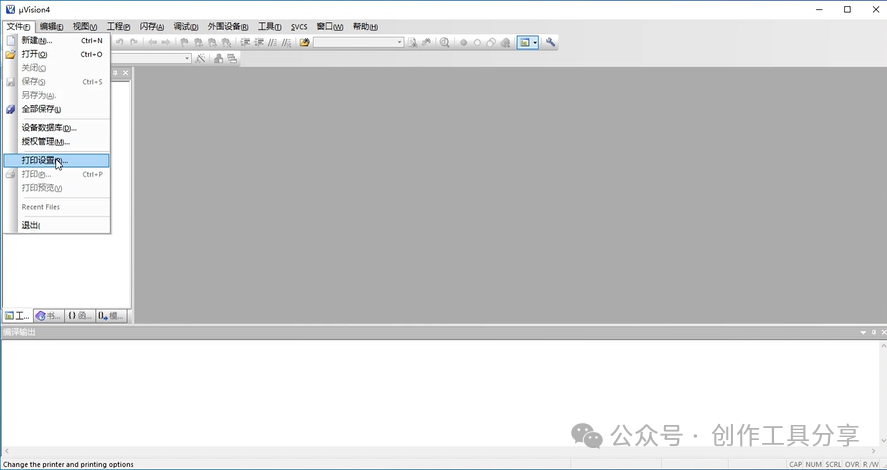The height and width of the screenshot is (470, 887).
Task: Open Find in Files folder icon
Action: tap(305, 42)
